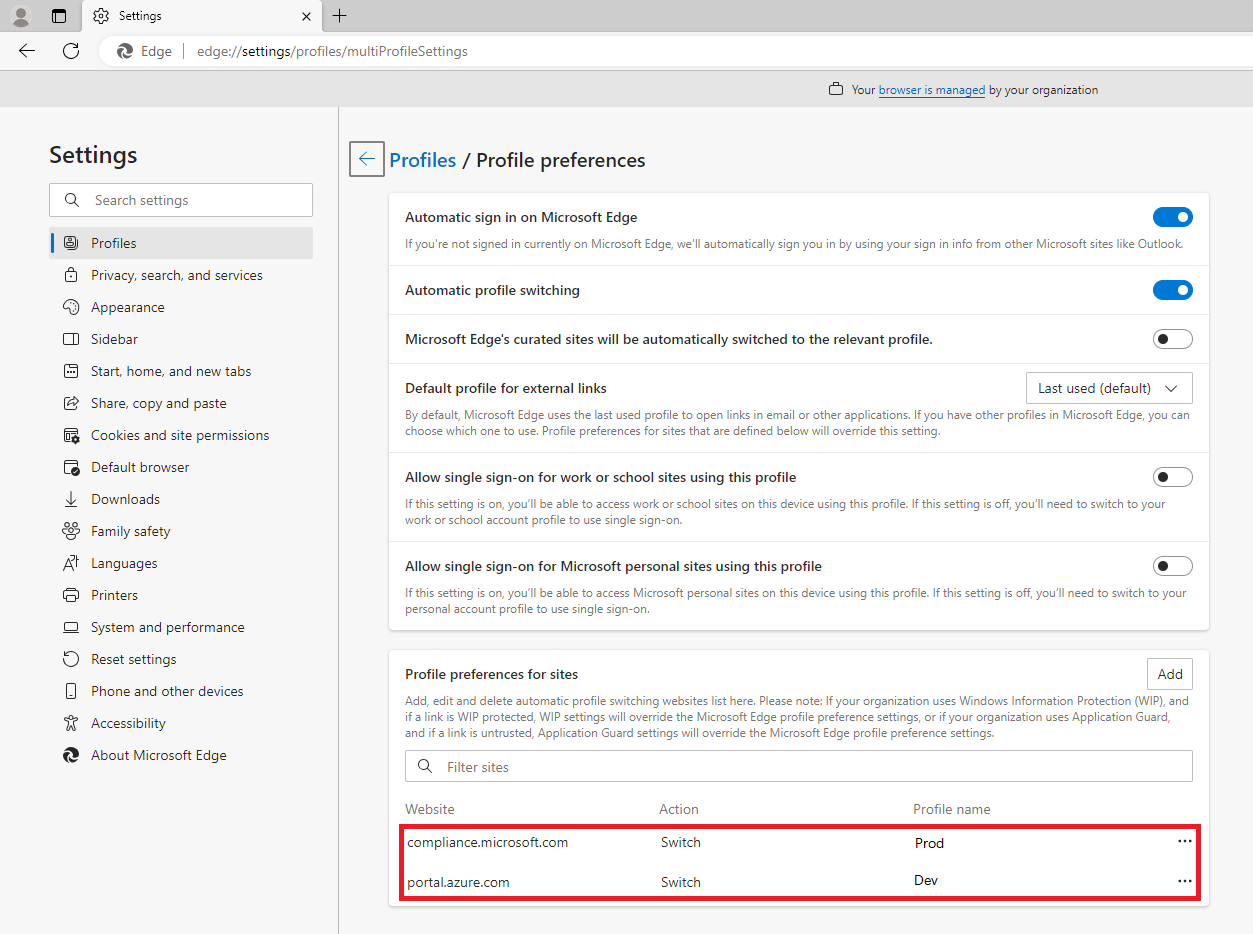Open more options for portal.azure.com row
The height and width of the screenshot is (934, 1253).
pyautogui.click(x=1184, y=881)
